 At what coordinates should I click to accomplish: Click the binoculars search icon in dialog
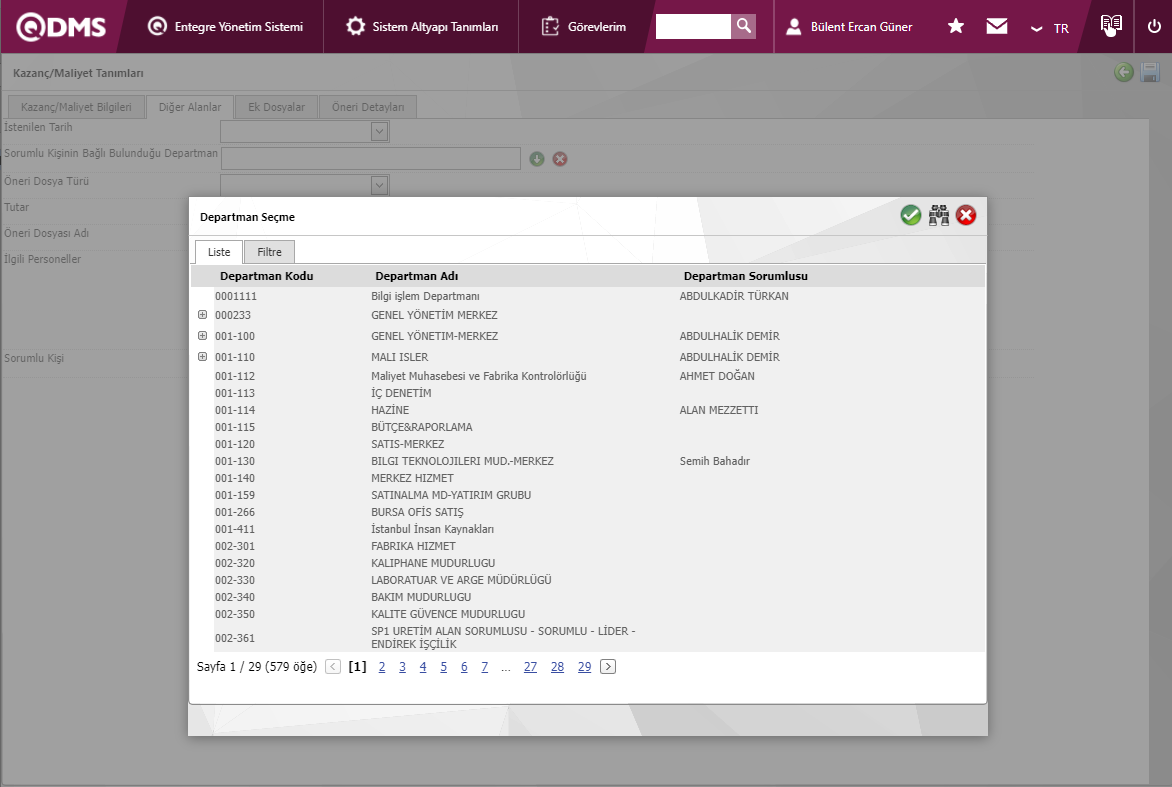(938, 215)
